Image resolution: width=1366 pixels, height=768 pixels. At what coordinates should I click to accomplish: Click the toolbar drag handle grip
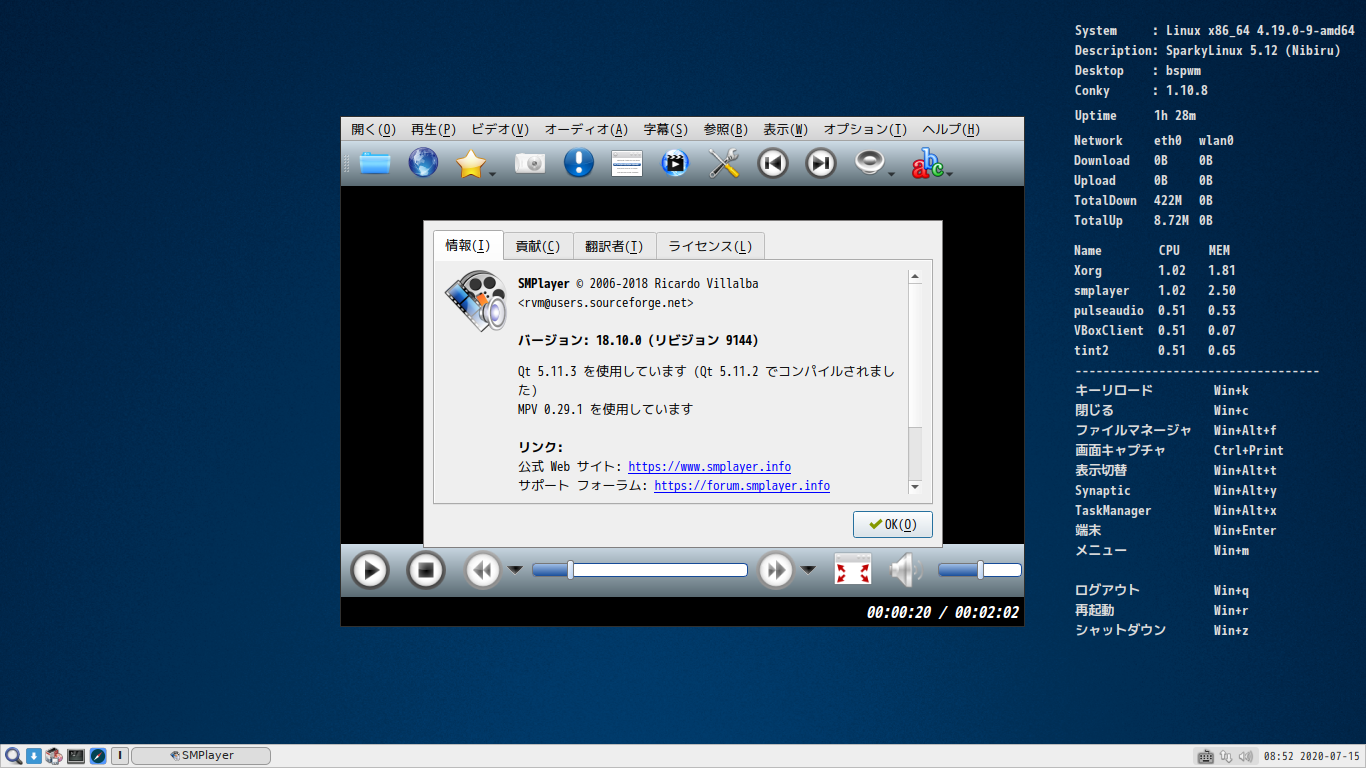click(346, 163)
